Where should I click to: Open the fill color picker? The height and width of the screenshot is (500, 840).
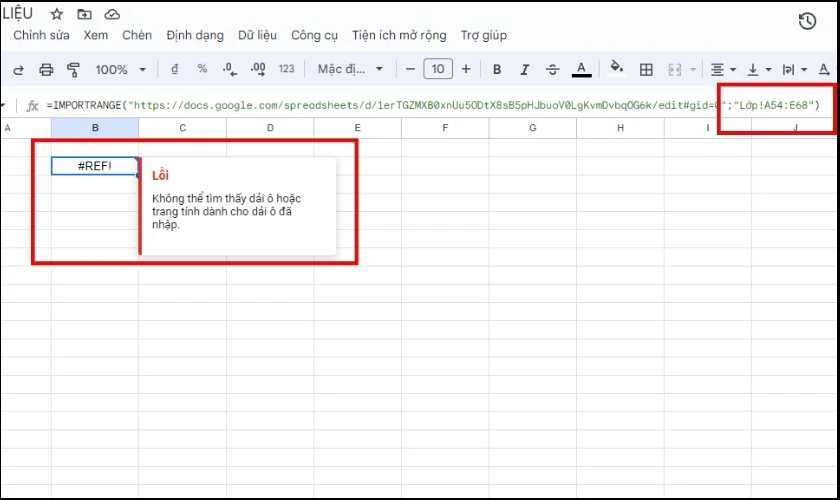pyautogui.click(x=617, y=68)
